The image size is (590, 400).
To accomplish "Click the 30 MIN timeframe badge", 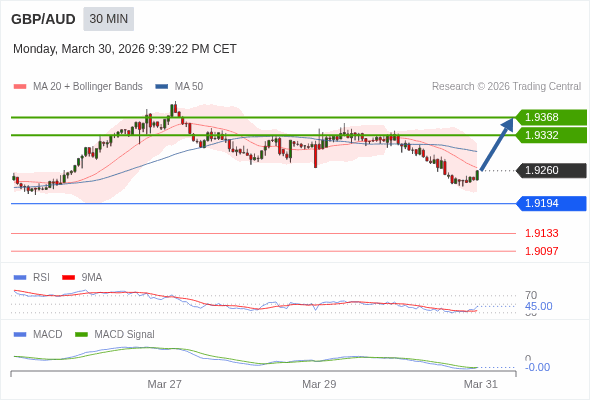I will [x=108, y=19].
